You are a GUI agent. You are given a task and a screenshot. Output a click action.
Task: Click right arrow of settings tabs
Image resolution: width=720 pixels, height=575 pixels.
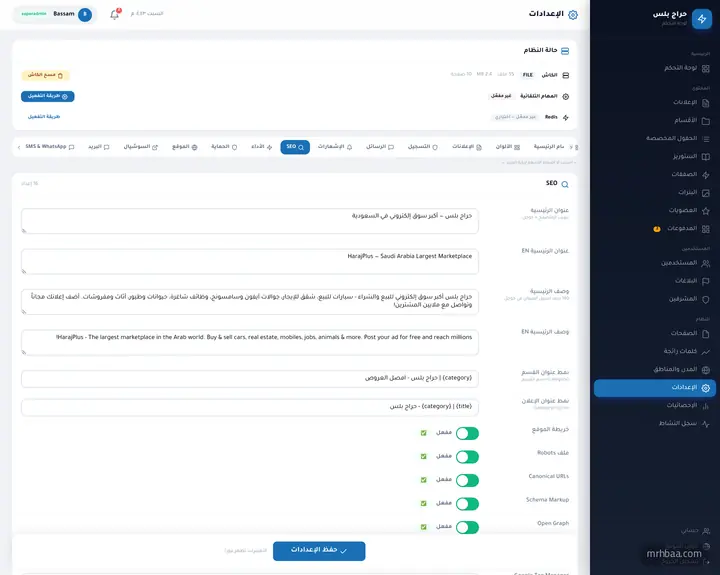(571, 147)
